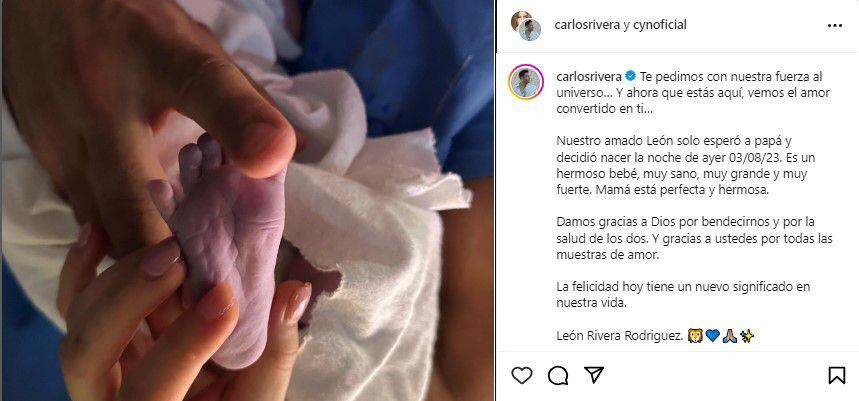Open carlosrivera profile picture with story ring

526,82
